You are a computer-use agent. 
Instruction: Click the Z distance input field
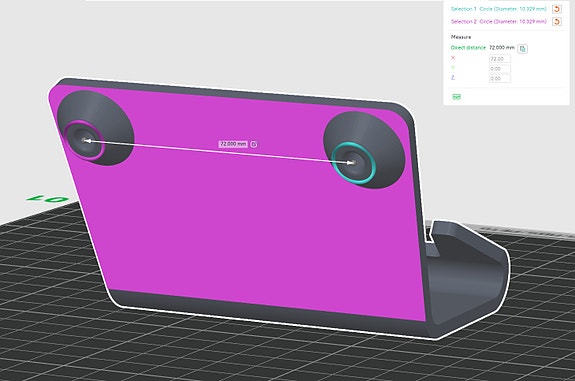499,78
